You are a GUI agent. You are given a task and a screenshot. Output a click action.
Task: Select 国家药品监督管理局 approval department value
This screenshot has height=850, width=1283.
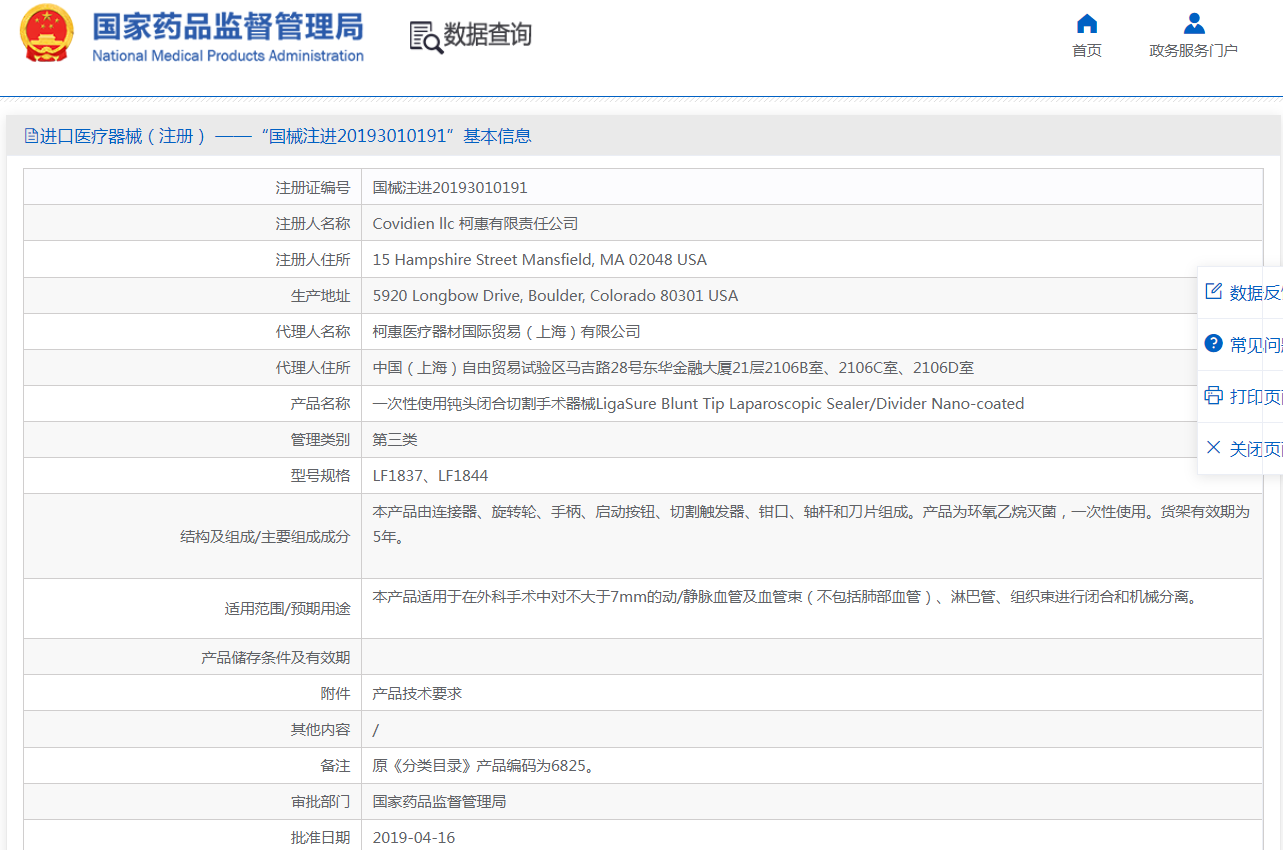click(439, 801)
